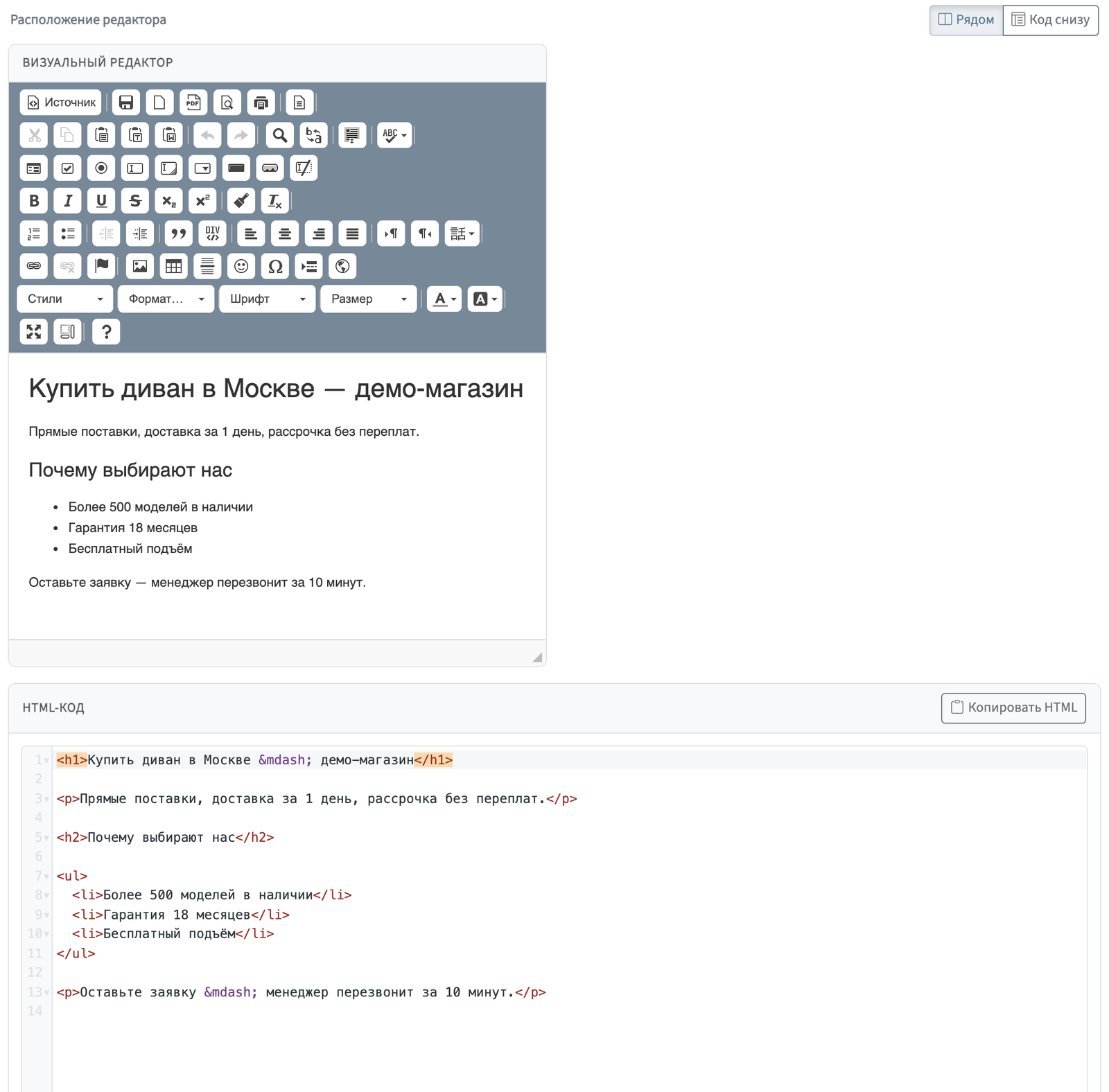This screenshot has height=1092, width=1109.
Task: Insert block quote icon
Action: click(x=178, y=234)
